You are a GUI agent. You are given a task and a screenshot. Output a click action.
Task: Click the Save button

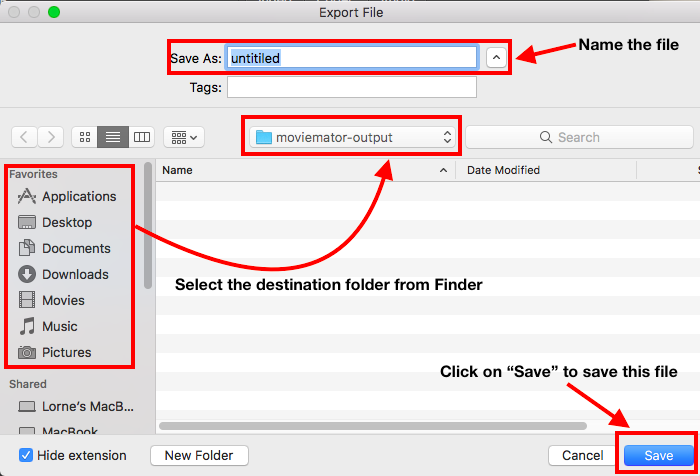[658, 455]
